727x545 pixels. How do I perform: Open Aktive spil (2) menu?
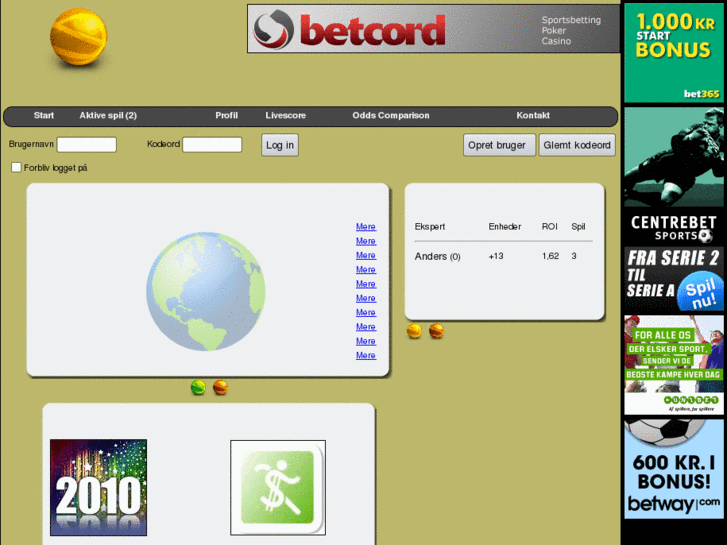(108, 115)
